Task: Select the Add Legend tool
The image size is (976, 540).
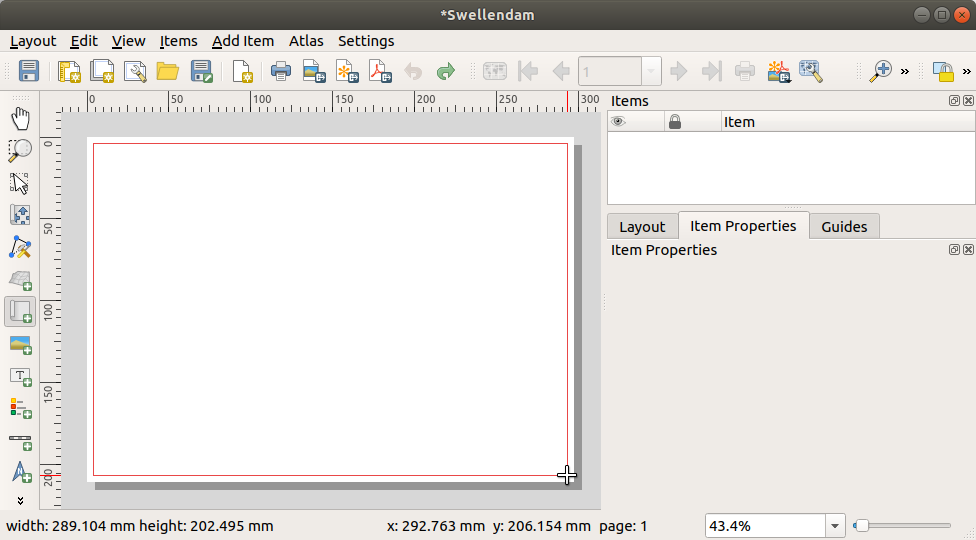Action: pyautogui.click(x=20, y=408)
